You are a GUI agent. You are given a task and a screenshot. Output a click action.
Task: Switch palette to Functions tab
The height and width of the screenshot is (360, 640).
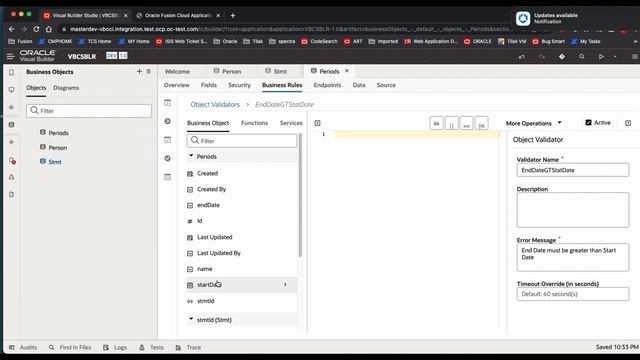click(x=254, y=123)
